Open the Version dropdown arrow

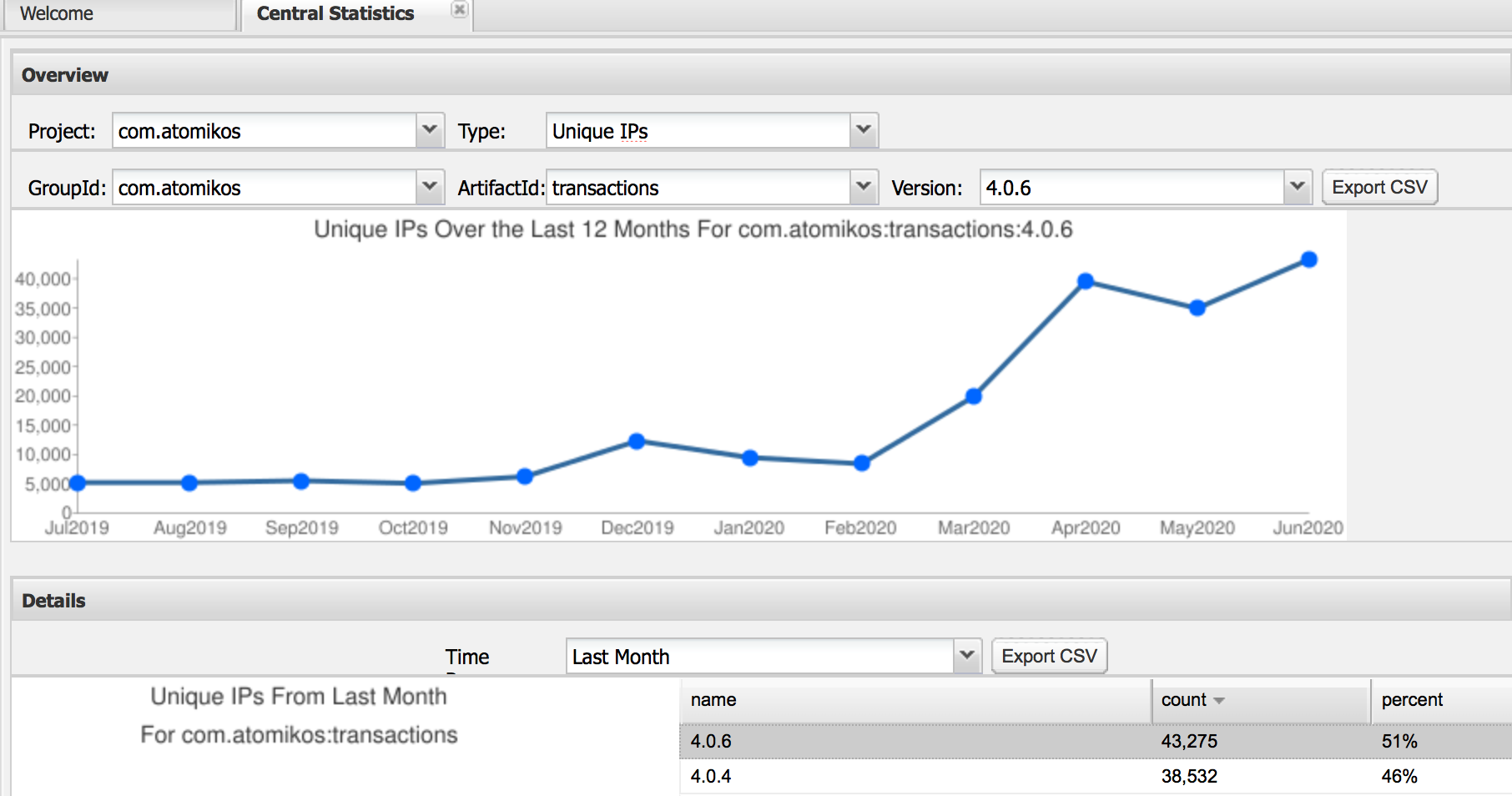(1297, 187)
